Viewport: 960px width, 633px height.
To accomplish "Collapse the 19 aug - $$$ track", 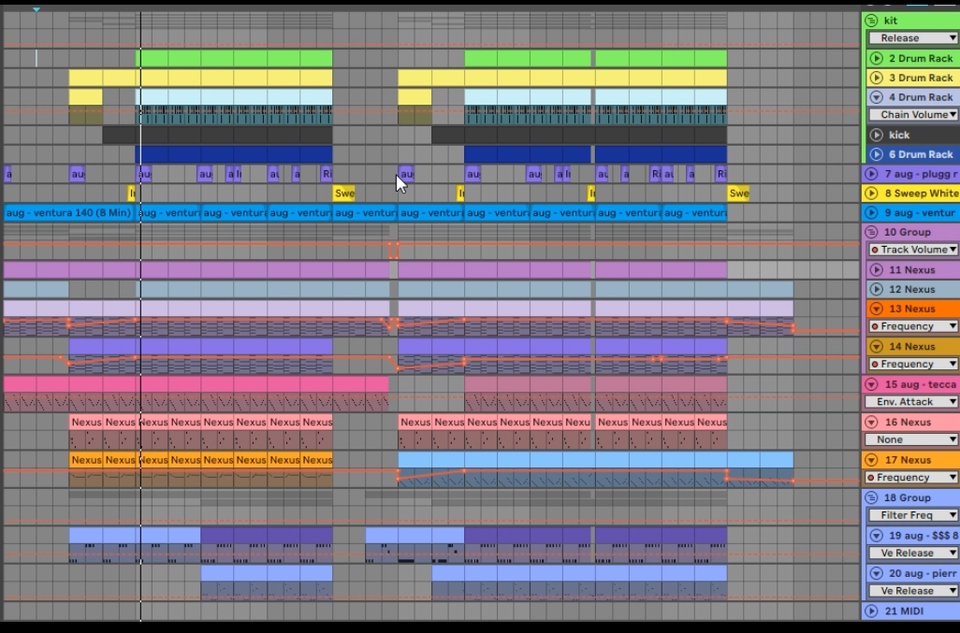I will click(x=876, y=536).
